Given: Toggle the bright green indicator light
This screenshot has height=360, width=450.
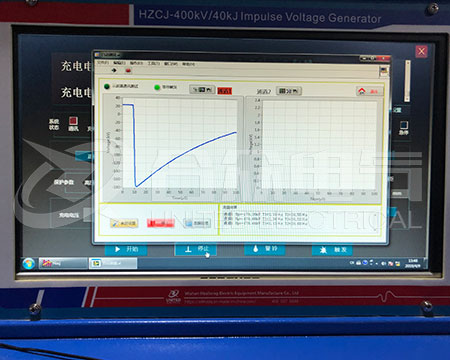Looking at the screenshot, I should [x=157, y=87].
